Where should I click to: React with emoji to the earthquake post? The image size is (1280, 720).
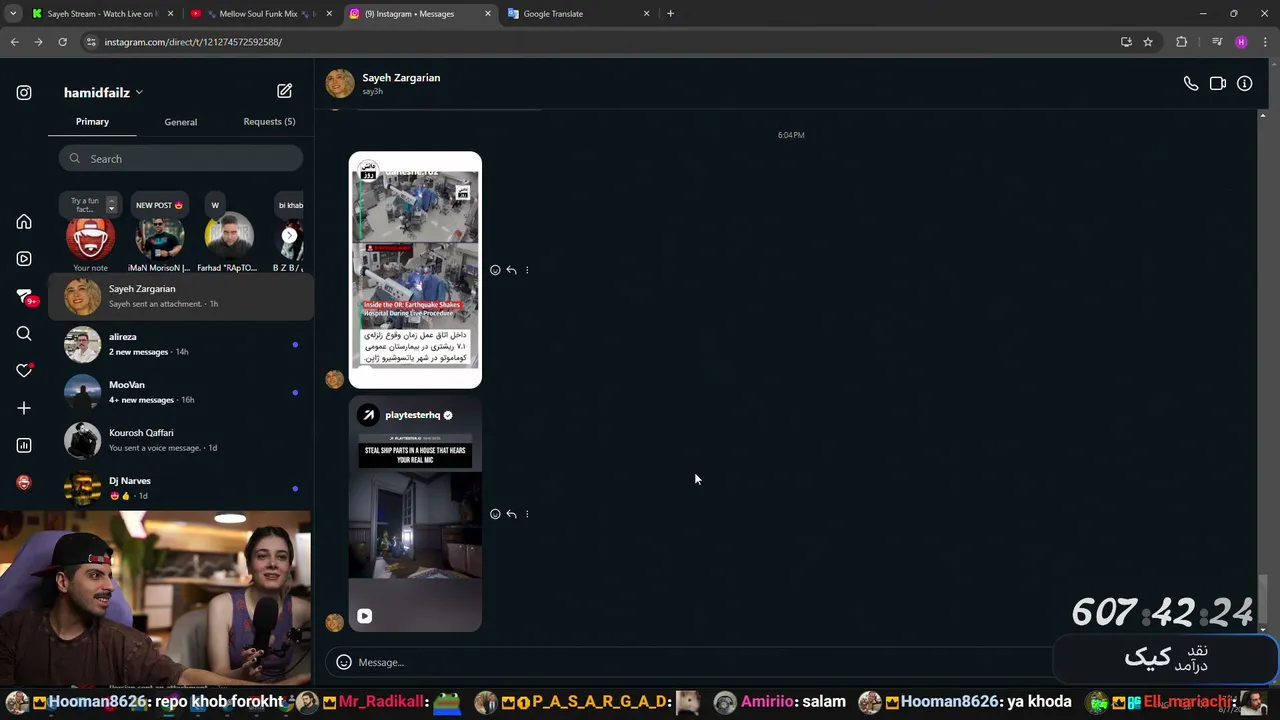[x=495, y=270]
